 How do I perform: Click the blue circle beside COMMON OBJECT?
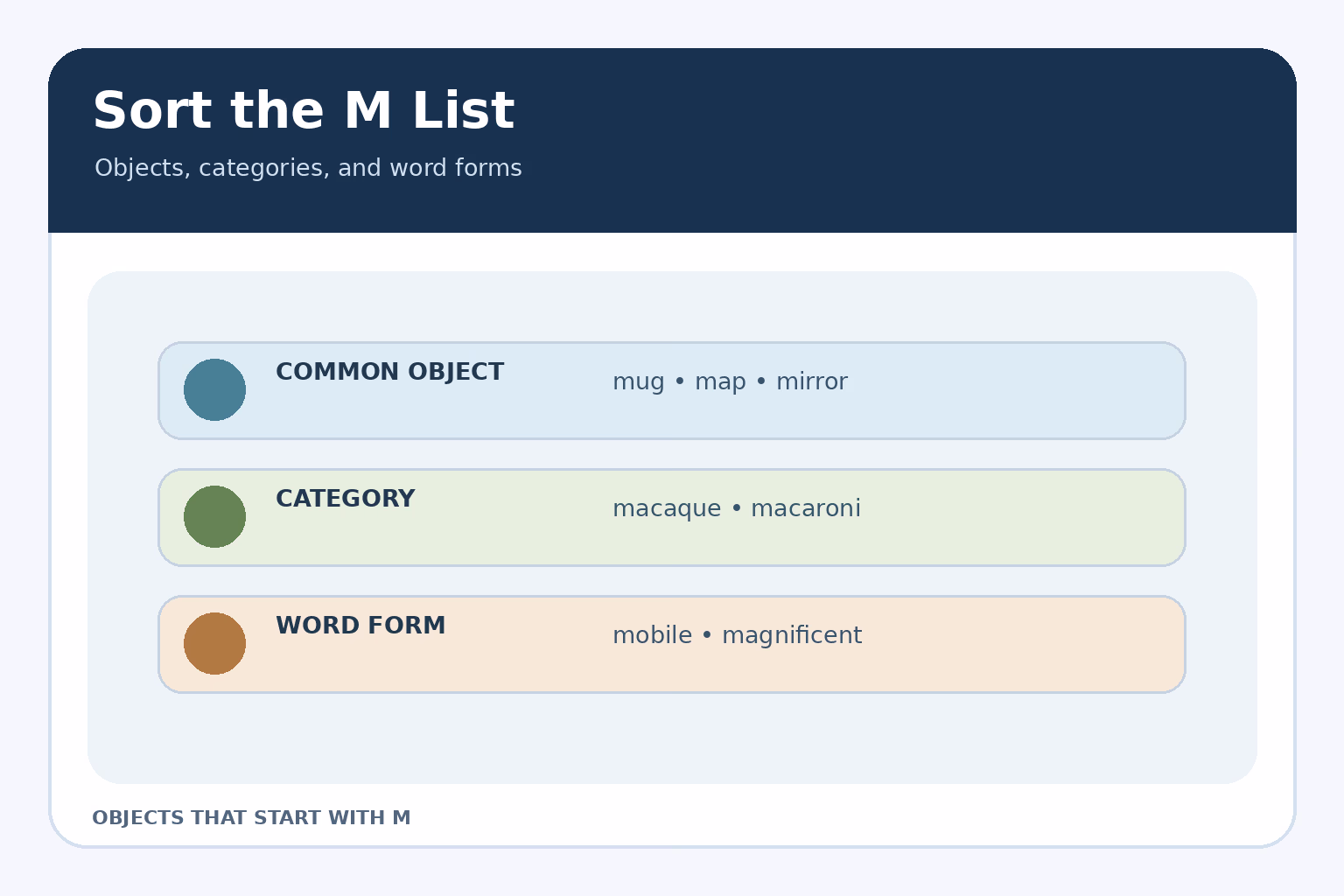[x=214, y=389]
